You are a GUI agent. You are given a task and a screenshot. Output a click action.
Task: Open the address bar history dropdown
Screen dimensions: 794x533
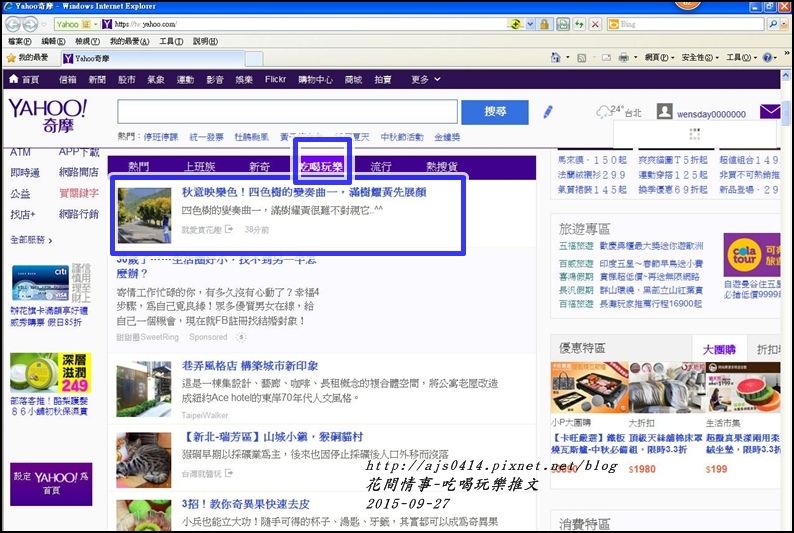tap(530, 24)
